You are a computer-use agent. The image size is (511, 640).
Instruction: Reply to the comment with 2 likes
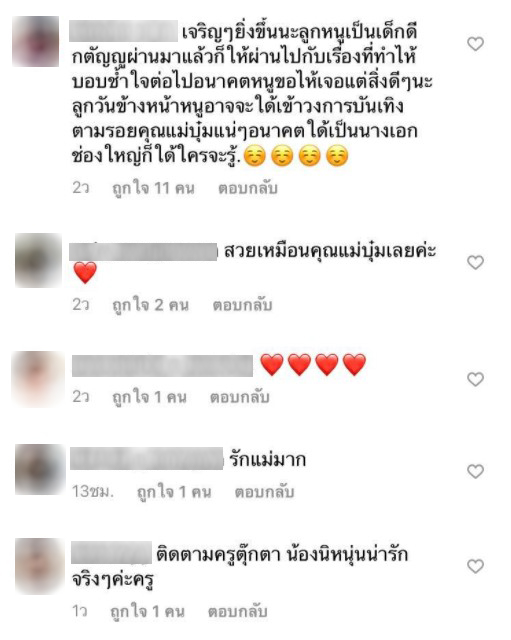tap(242, 305)
